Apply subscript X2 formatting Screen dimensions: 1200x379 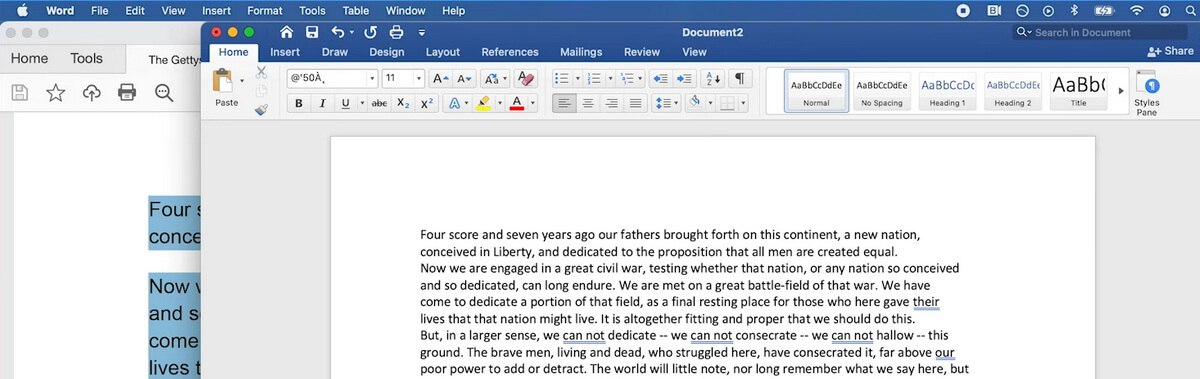(x=403, y=103)
